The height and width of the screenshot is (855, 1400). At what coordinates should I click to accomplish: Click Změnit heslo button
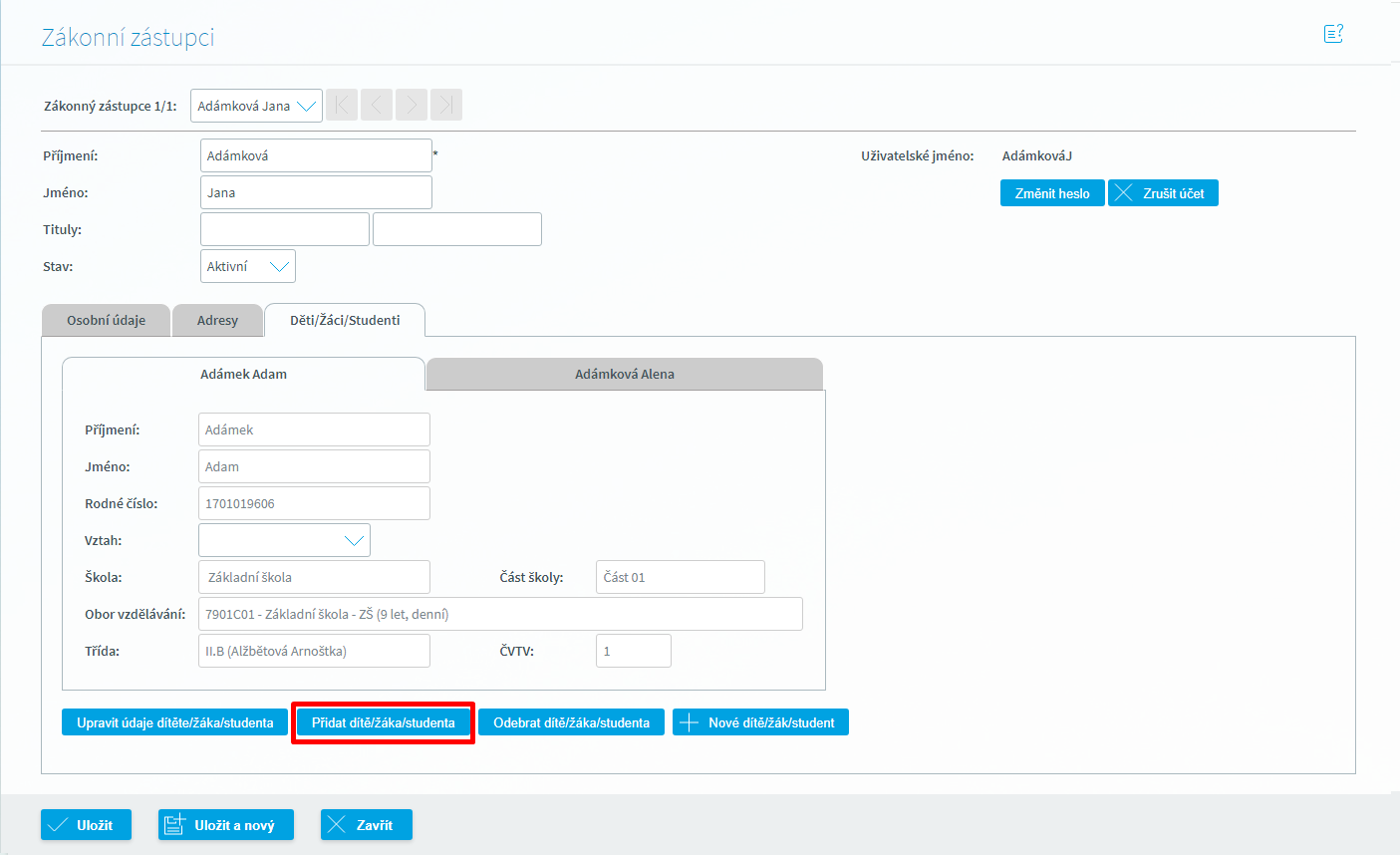pos(1052,193)
